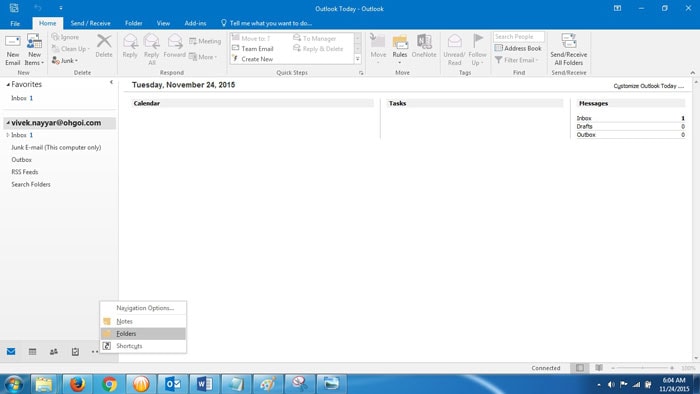Select the Create New quick step
This screenshot has height=394, width=700.
click(x=253, y=59)
